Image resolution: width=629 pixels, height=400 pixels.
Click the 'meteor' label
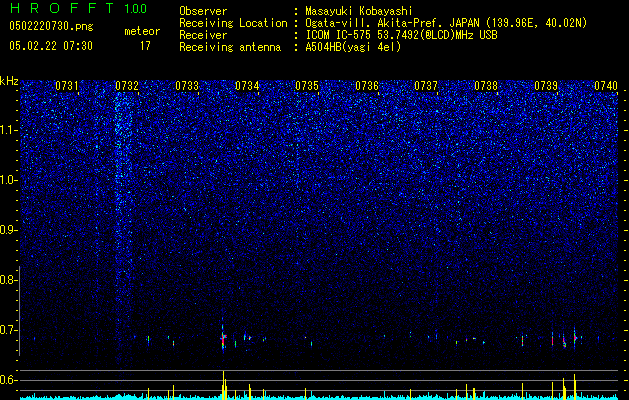click(x=142, y=31)
